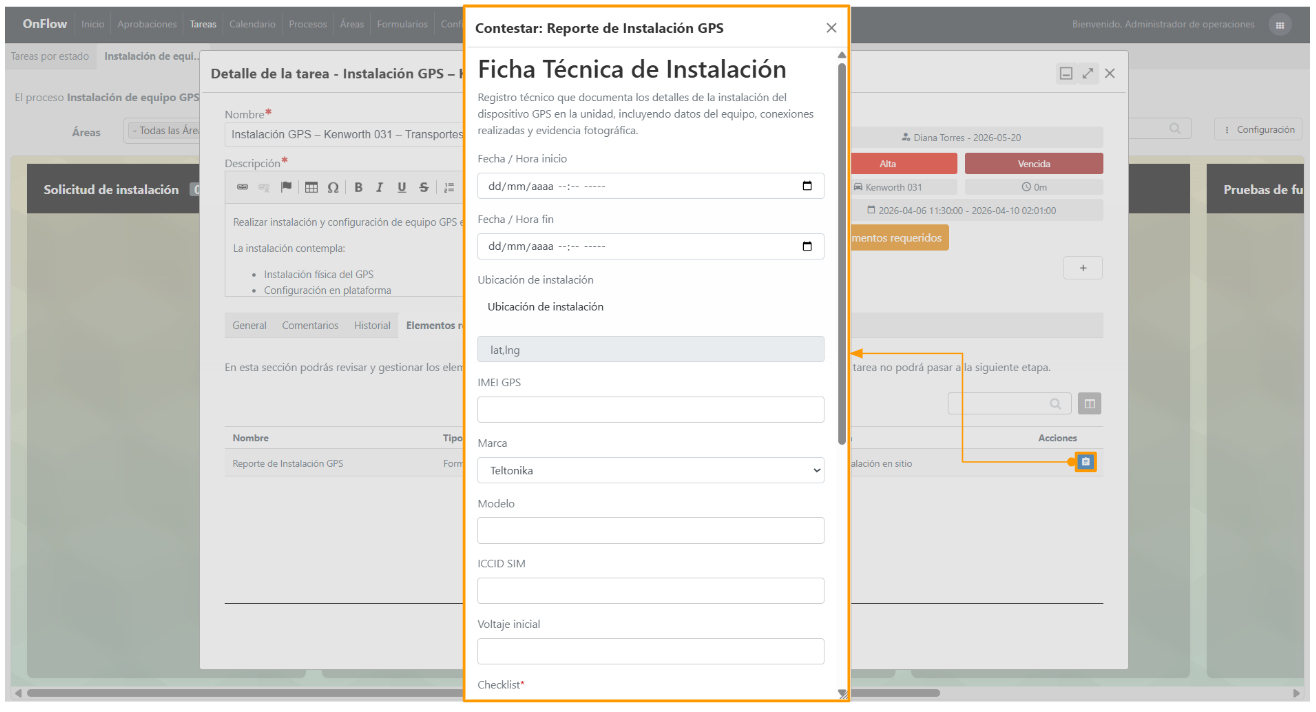Click the insert table icon in Descripción toolbar

[x=312, y=187]
